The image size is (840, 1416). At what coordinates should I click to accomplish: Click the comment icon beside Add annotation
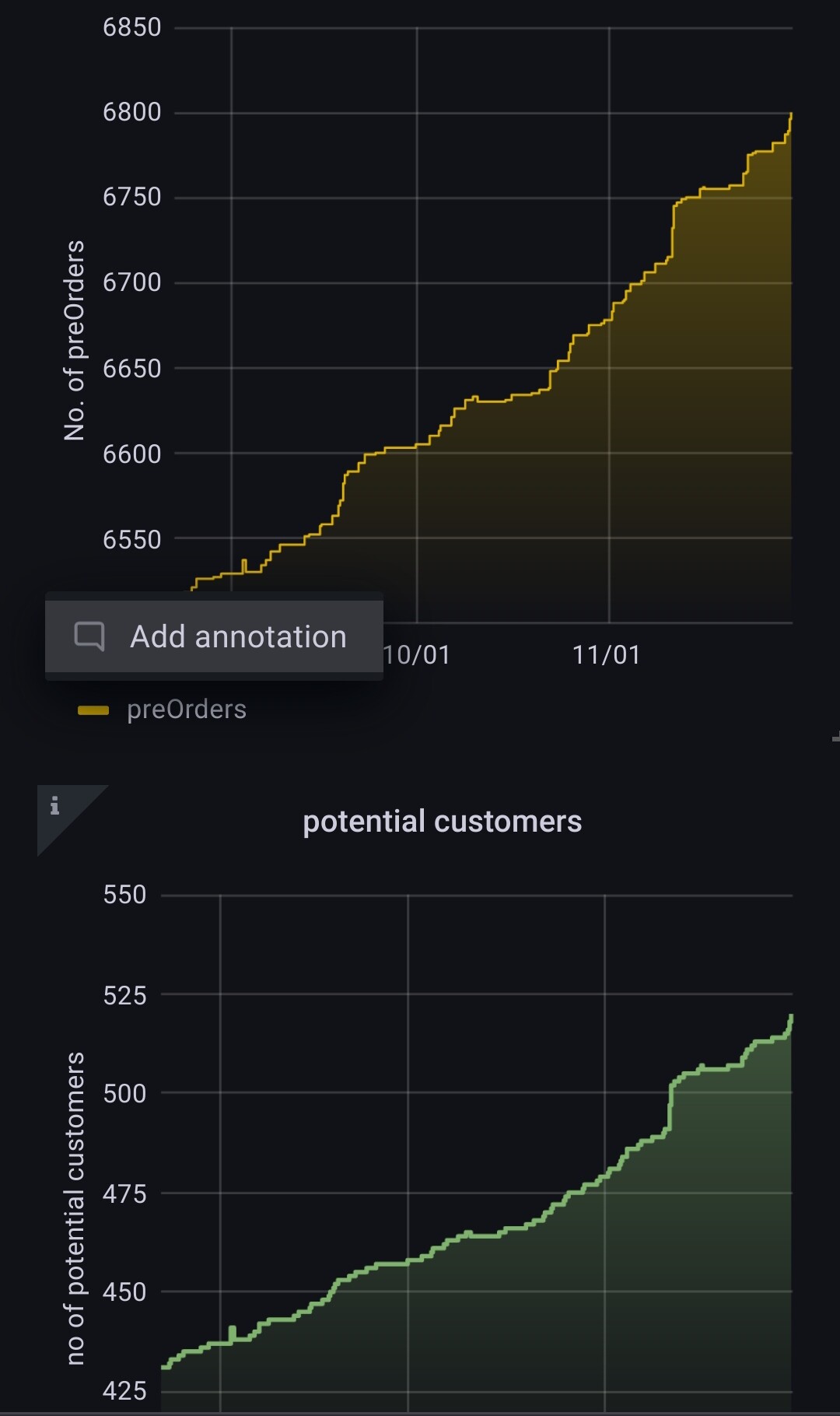(x=89, y=636)
